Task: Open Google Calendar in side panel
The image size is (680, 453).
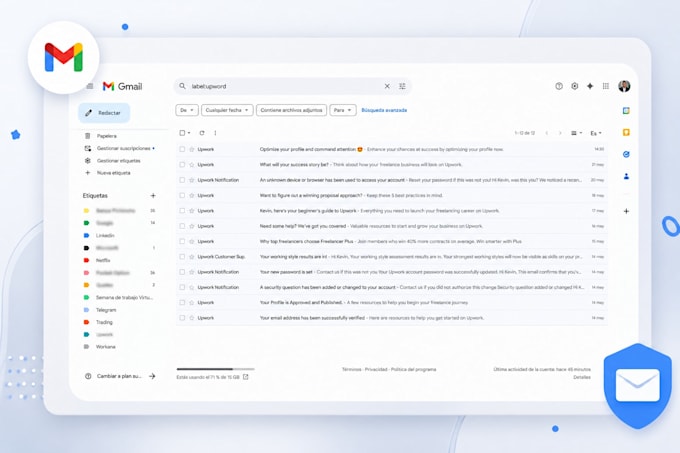Action: click(626, 111)
